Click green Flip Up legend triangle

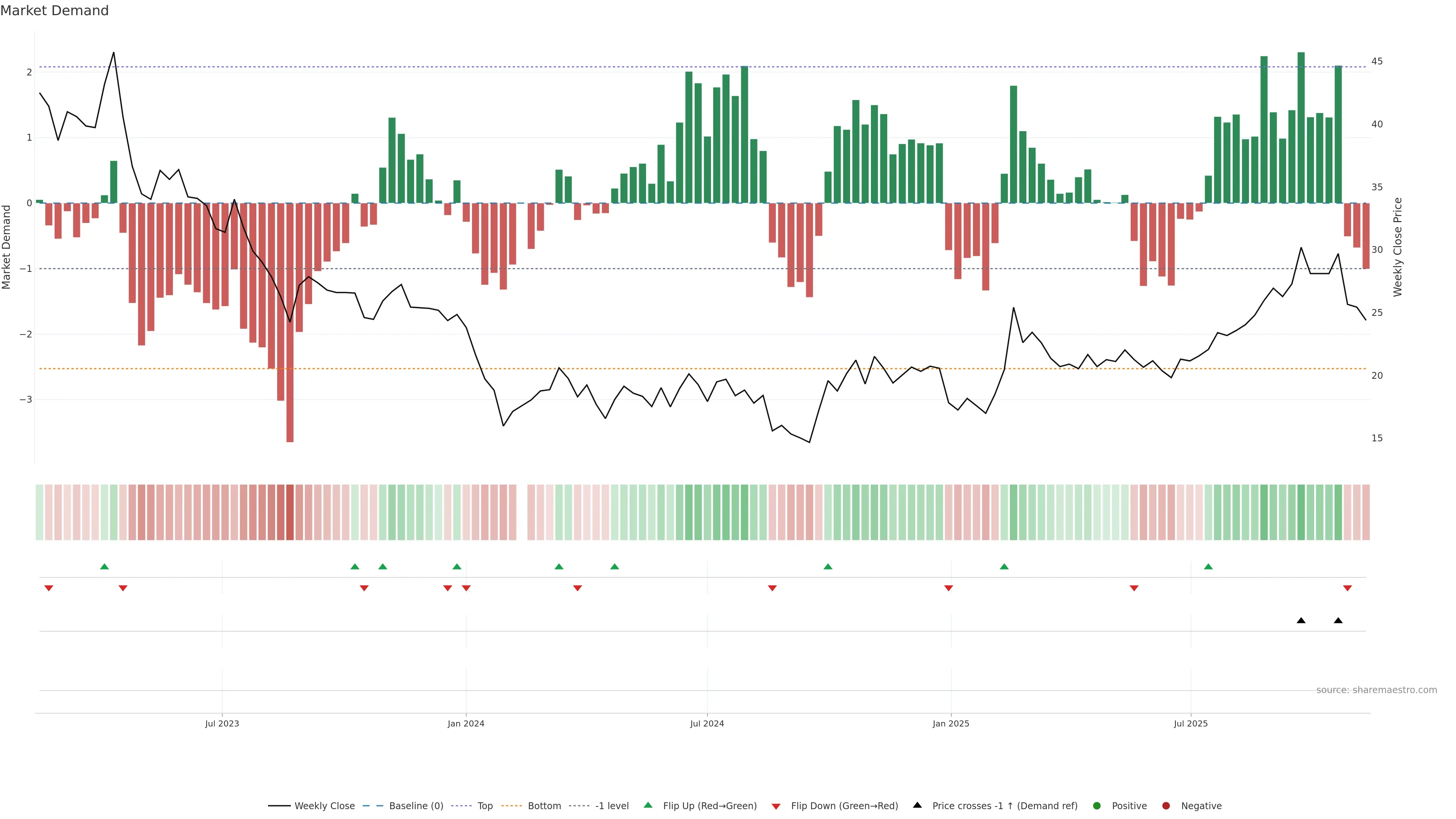tap(648, 805)
